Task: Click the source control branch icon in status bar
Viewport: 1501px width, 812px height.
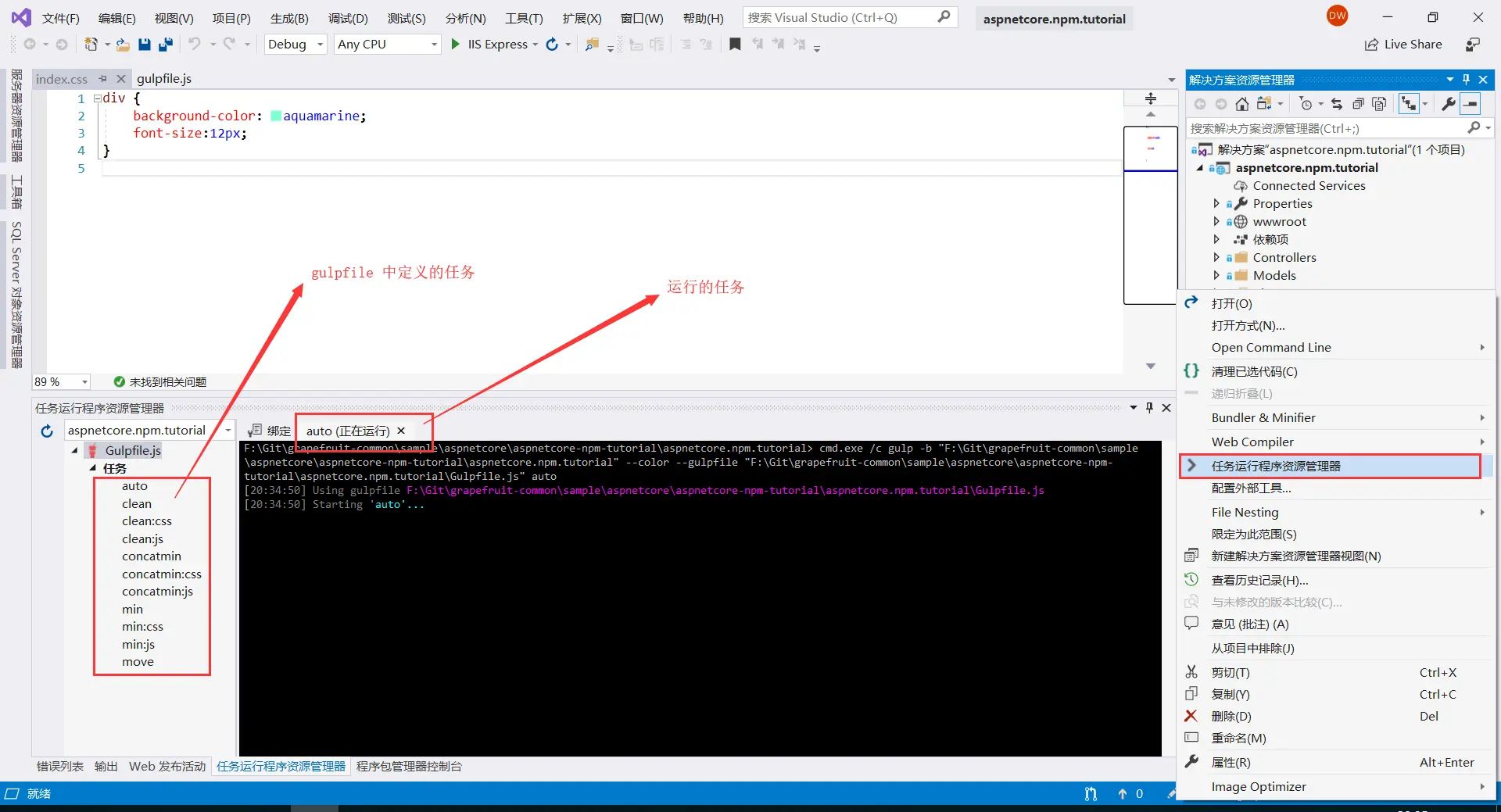Action: [1091, 794]
